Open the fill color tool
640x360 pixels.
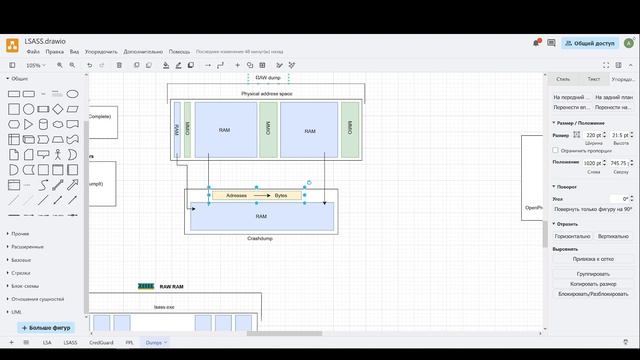(166, 65)
